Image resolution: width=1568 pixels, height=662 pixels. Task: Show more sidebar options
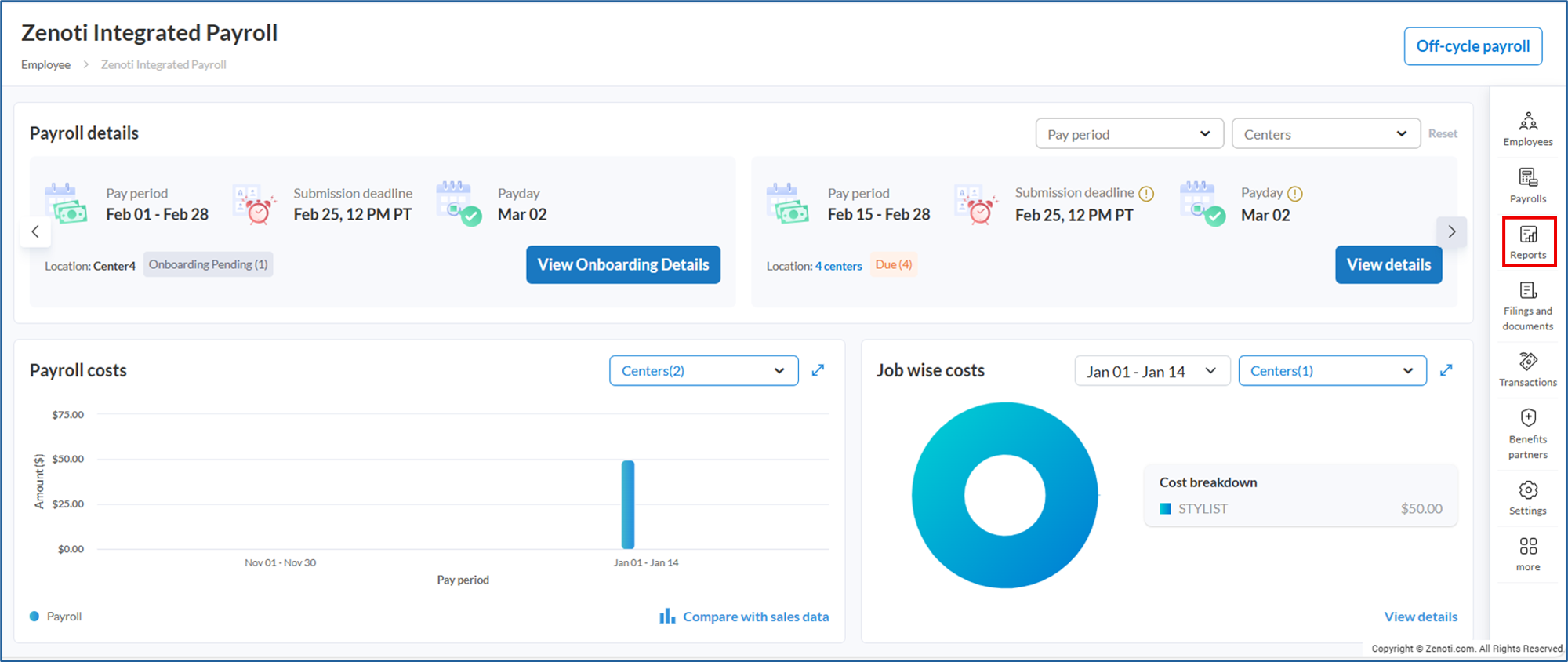coord(1527,554)
